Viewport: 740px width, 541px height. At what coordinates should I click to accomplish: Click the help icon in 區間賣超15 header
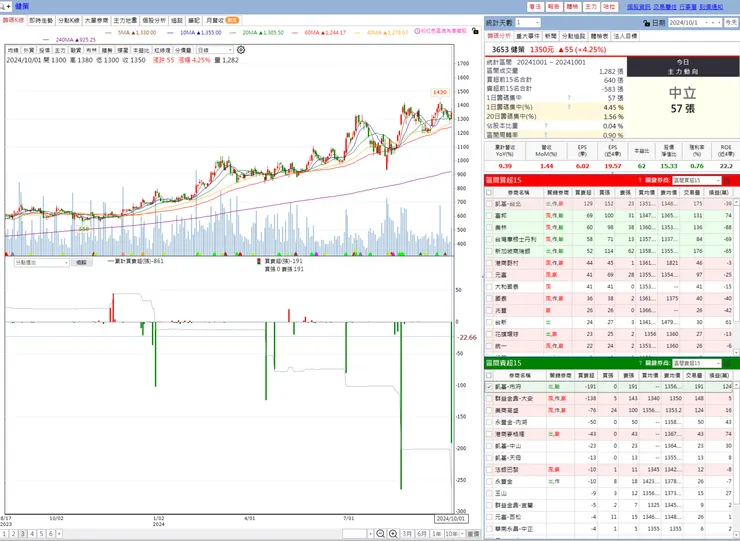click(640, 363)
